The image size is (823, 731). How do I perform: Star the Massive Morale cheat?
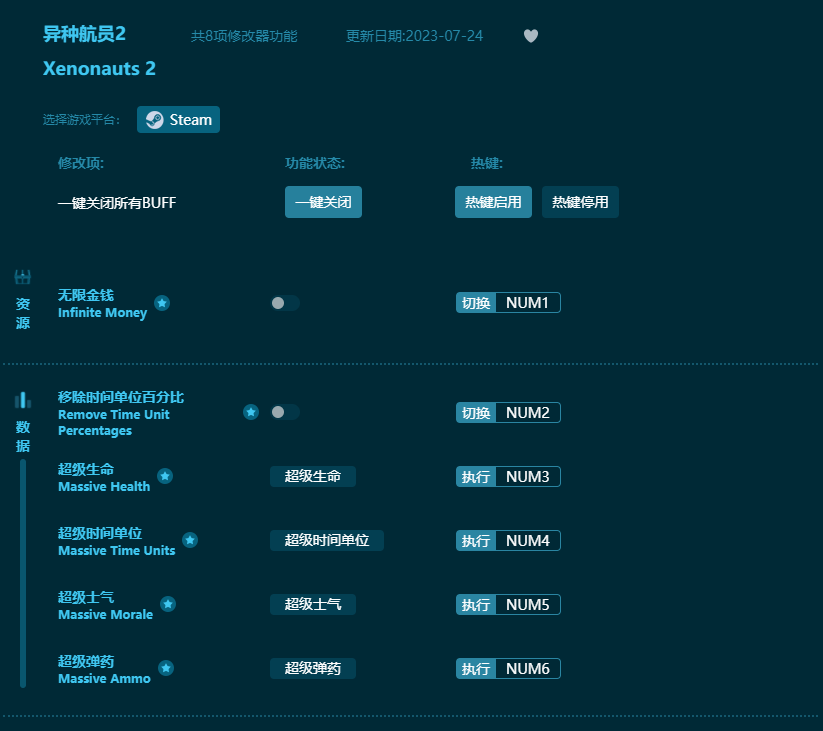[166, 604]
